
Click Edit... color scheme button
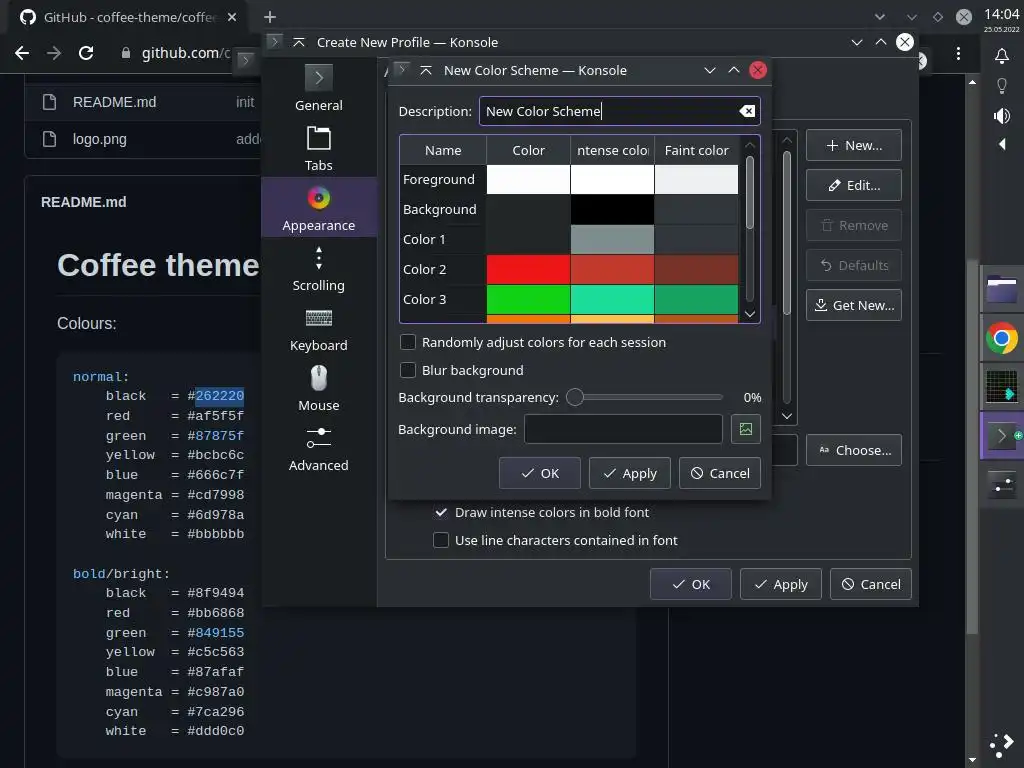pyautogui.click(x=854, y=185)
